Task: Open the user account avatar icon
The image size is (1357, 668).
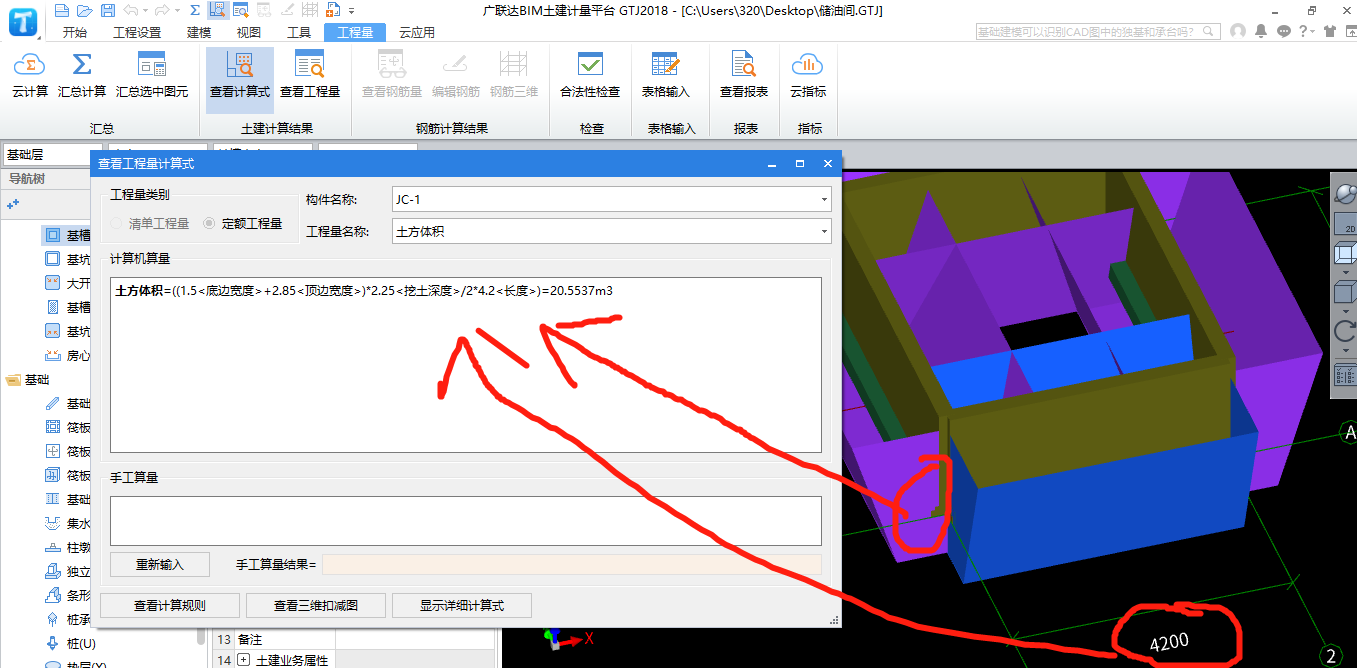Action: (1238, 31)
